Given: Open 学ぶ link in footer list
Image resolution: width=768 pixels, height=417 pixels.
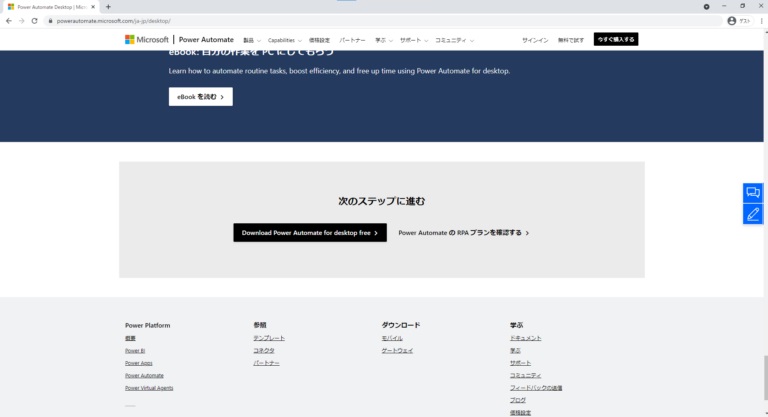Looking at the screenshot, I should (515, 351).
